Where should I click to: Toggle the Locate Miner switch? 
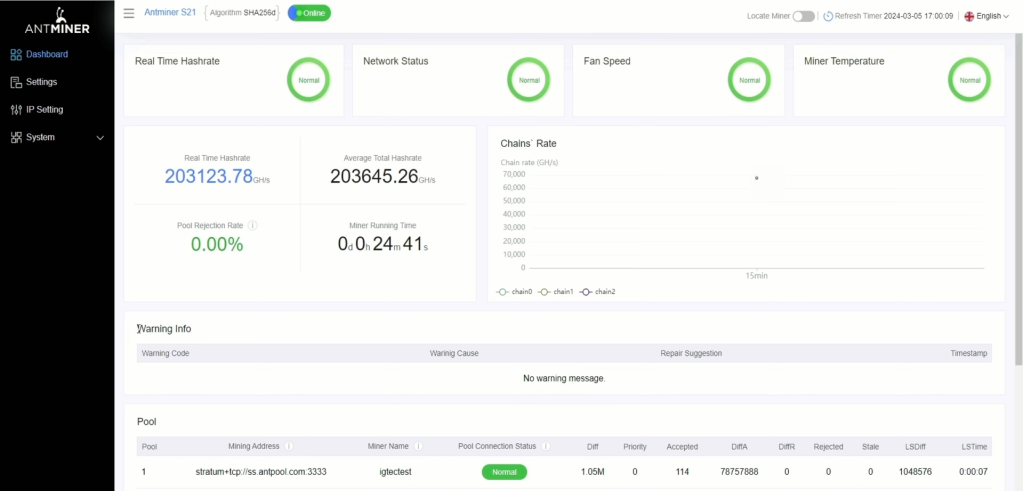(803, 16)
